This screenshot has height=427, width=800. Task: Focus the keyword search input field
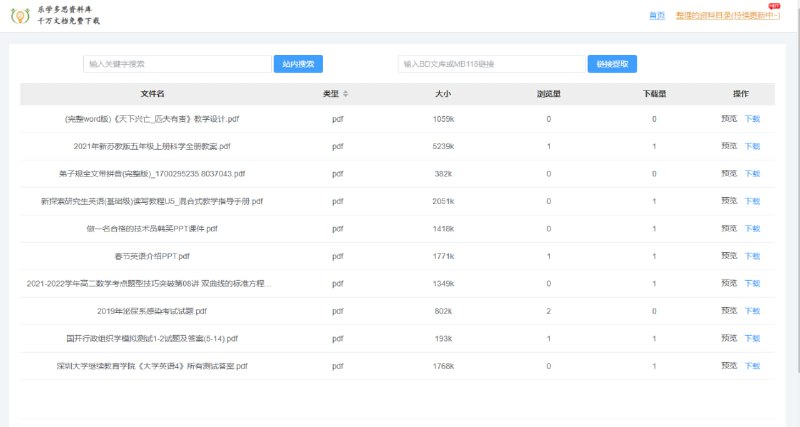(177, 64)
